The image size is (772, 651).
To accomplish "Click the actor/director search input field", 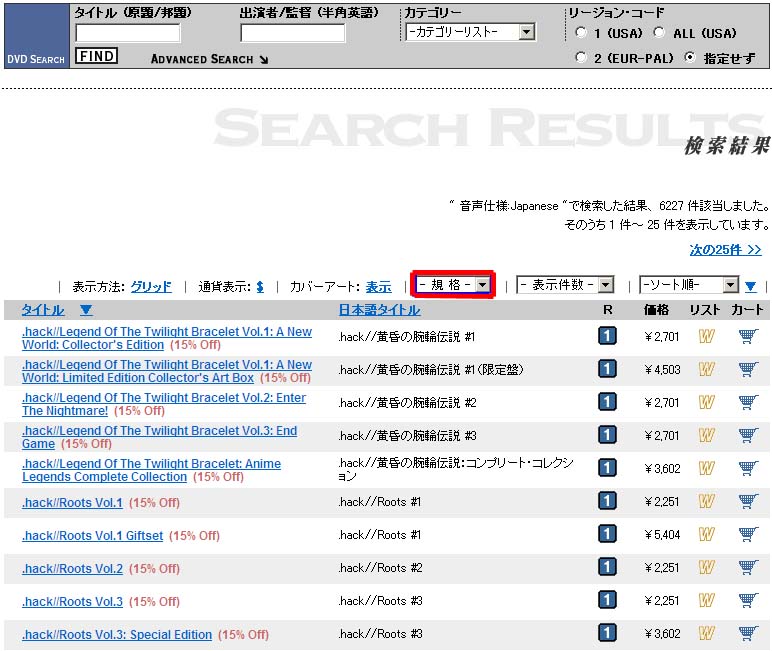I will [x=293, y=33].
